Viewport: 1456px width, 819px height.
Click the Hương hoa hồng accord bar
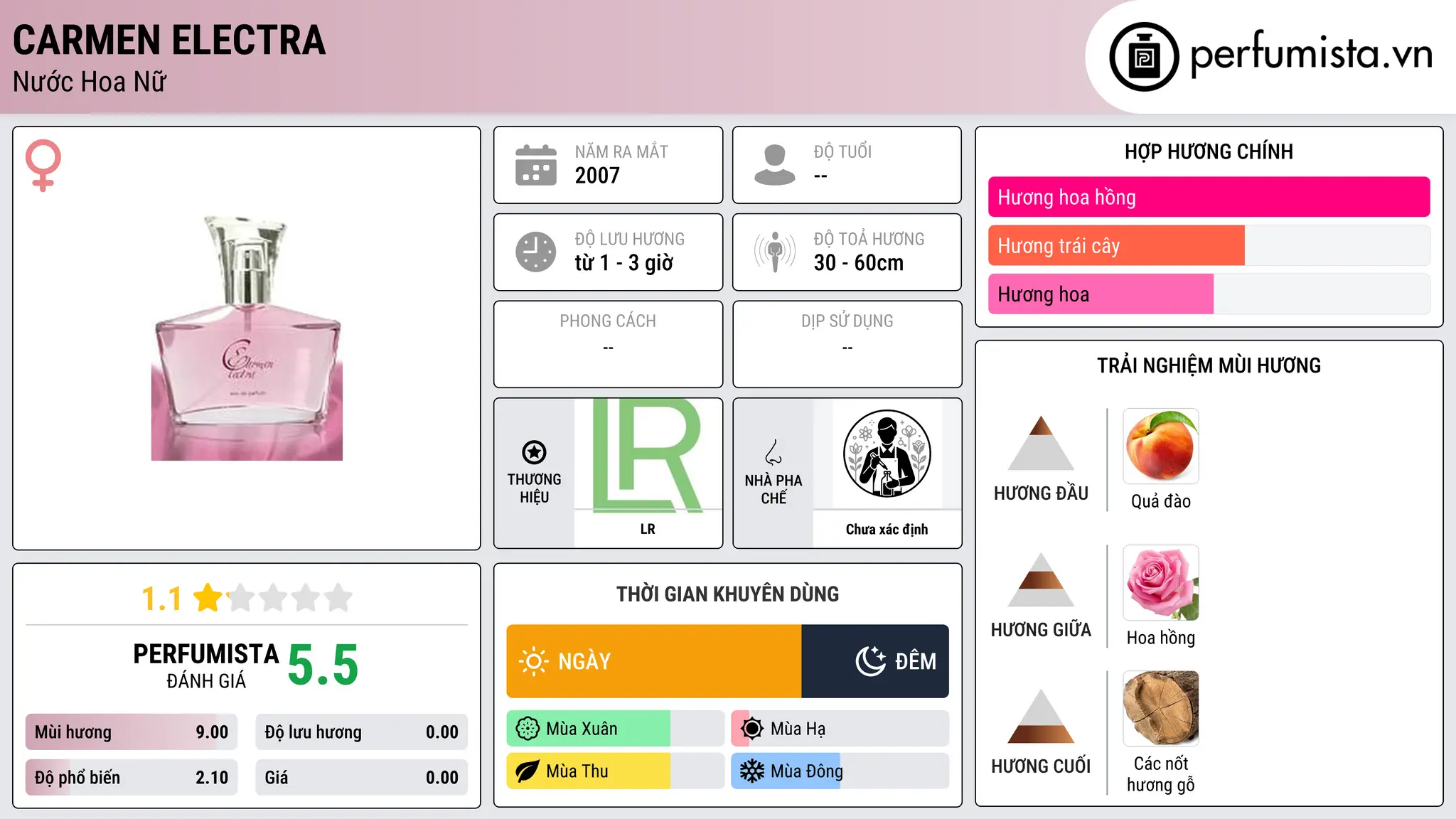(x=1209, y=197)
